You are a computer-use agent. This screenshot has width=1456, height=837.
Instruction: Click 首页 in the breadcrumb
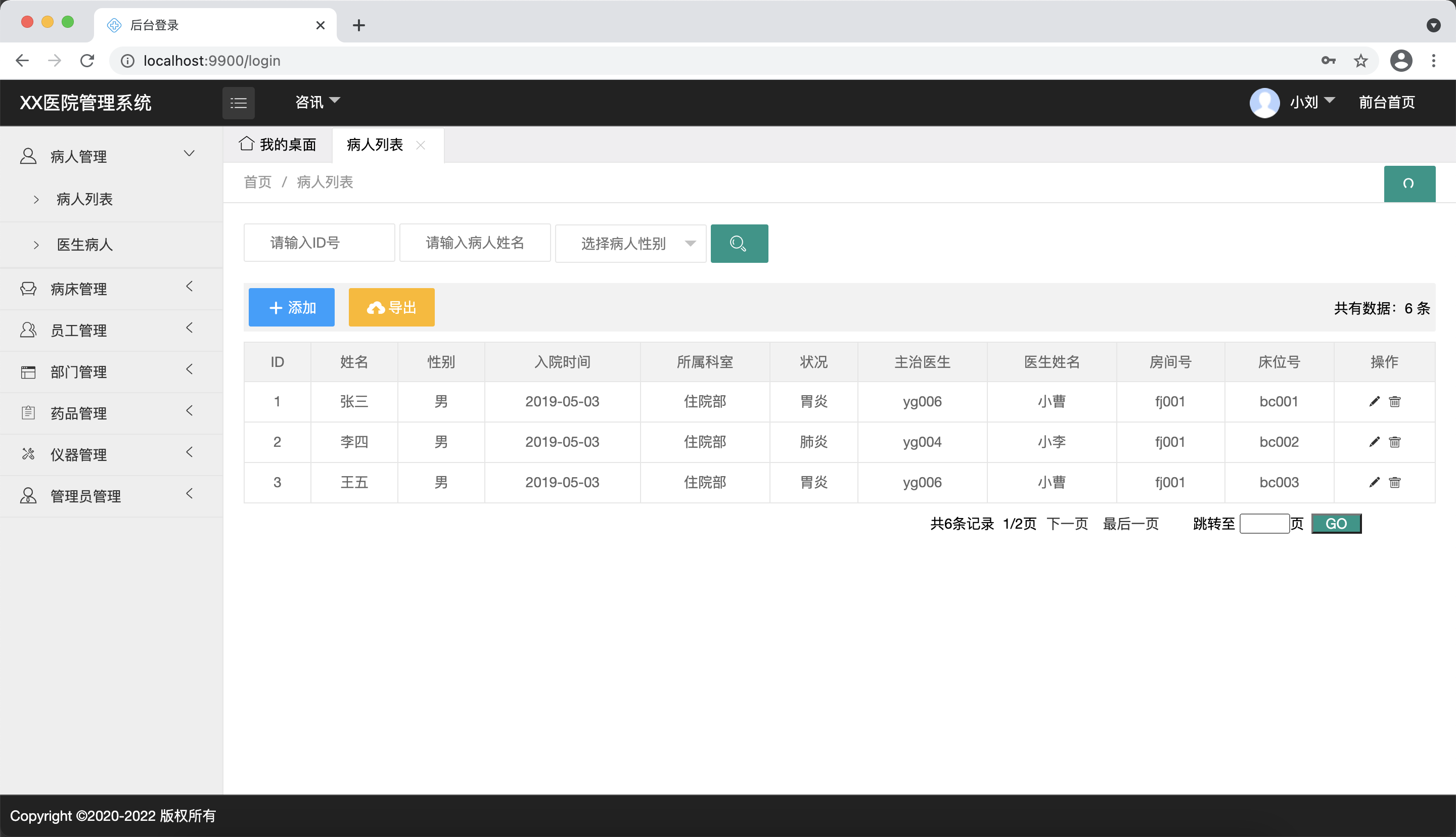pyautogui.click(x=257, y=182)
